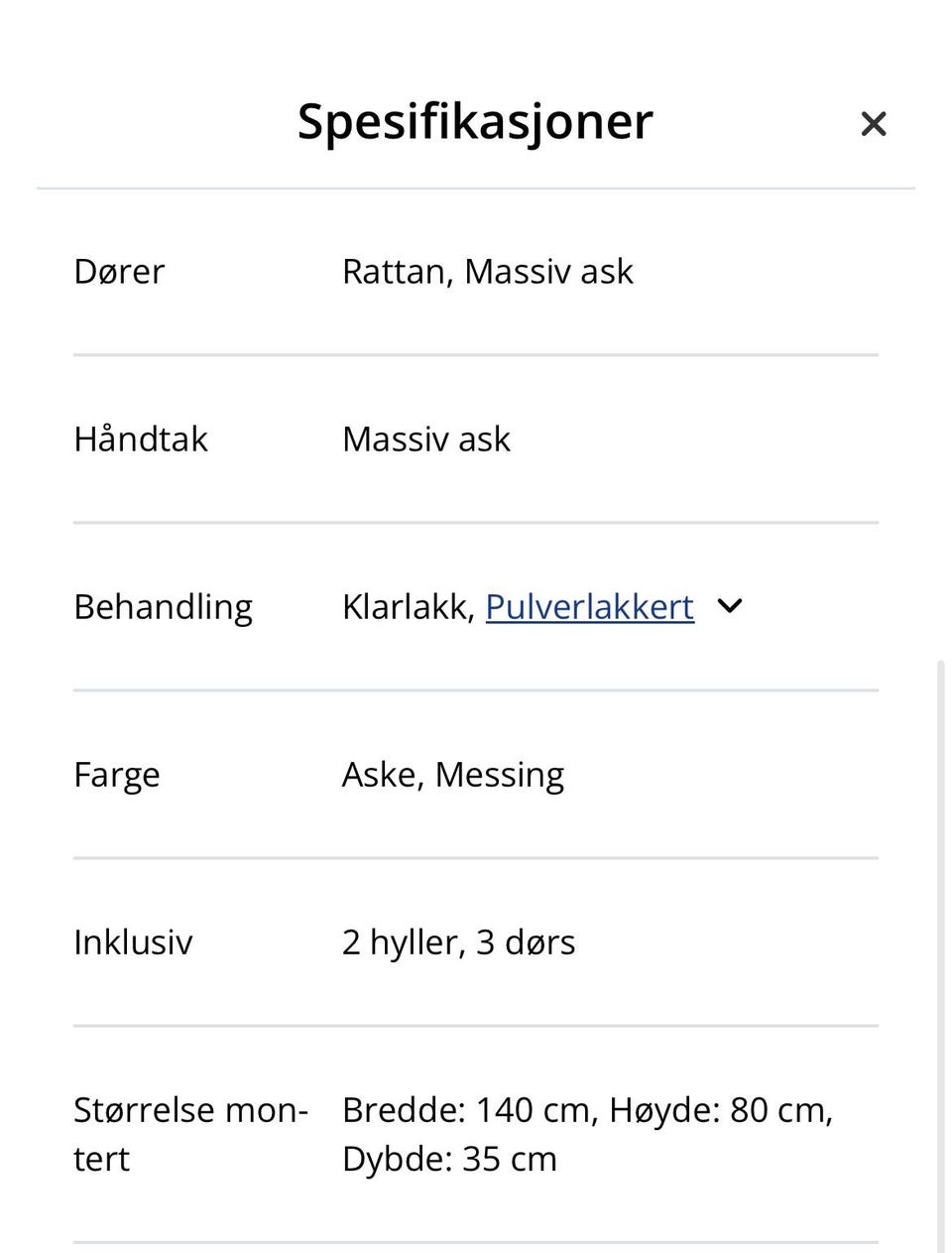
Task: Click the word Aske in the Farge row
Action: tap(382, 774)
